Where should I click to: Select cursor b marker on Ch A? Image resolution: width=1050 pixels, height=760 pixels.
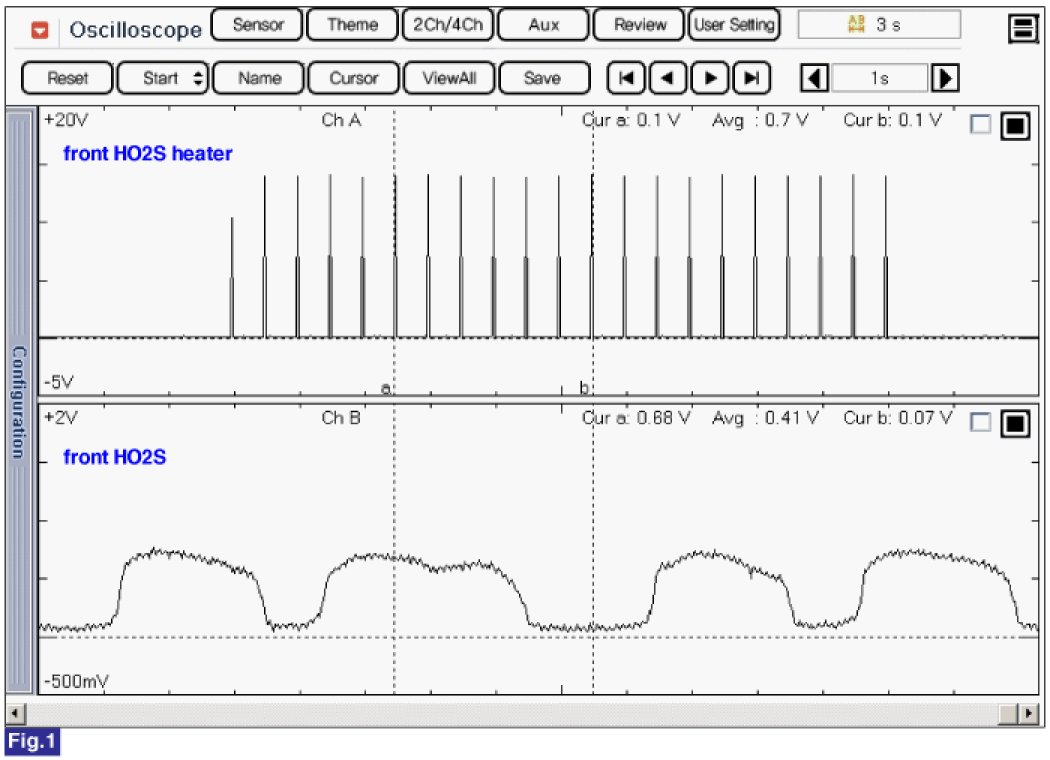tap(584, 388)
